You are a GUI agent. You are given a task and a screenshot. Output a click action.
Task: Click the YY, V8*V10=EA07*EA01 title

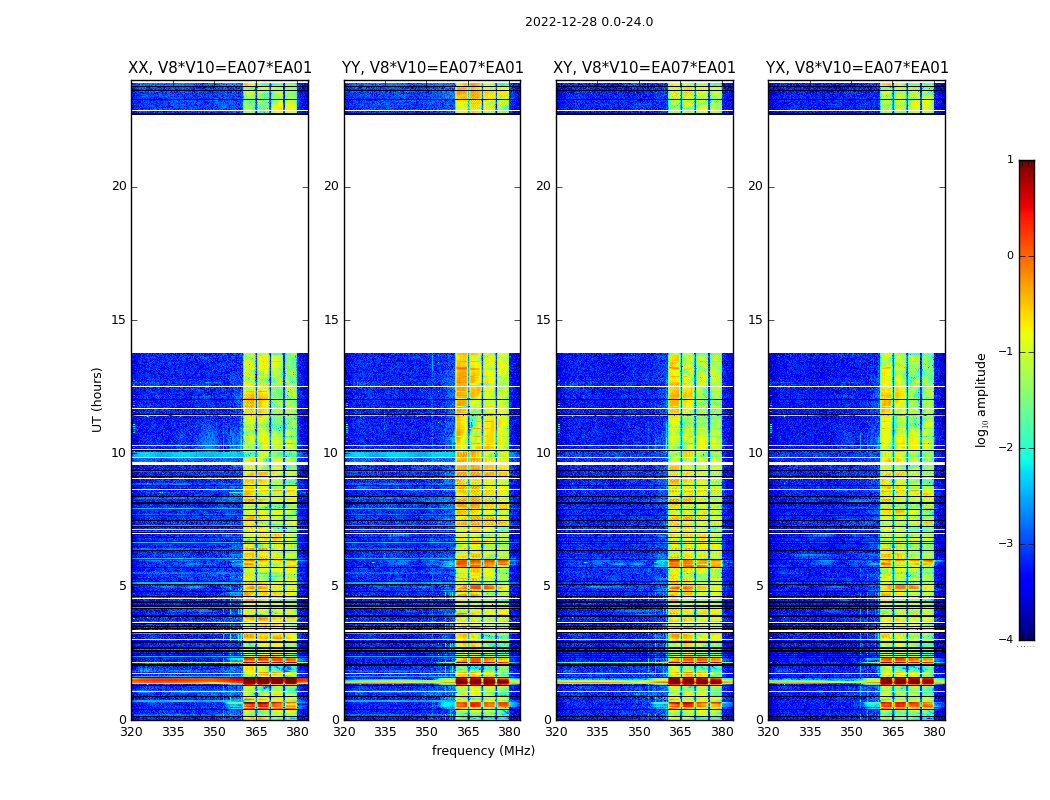[x=432, y=68]
